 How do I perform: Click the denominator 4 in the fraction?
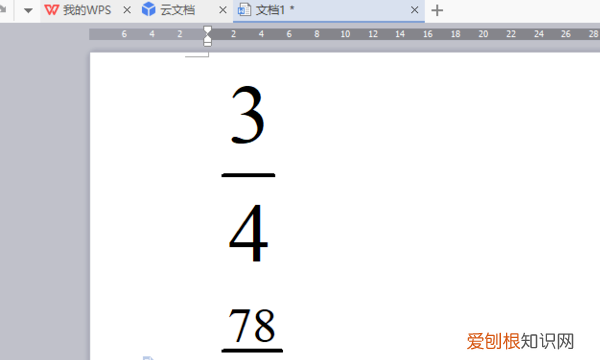click(x=248, y=233)
